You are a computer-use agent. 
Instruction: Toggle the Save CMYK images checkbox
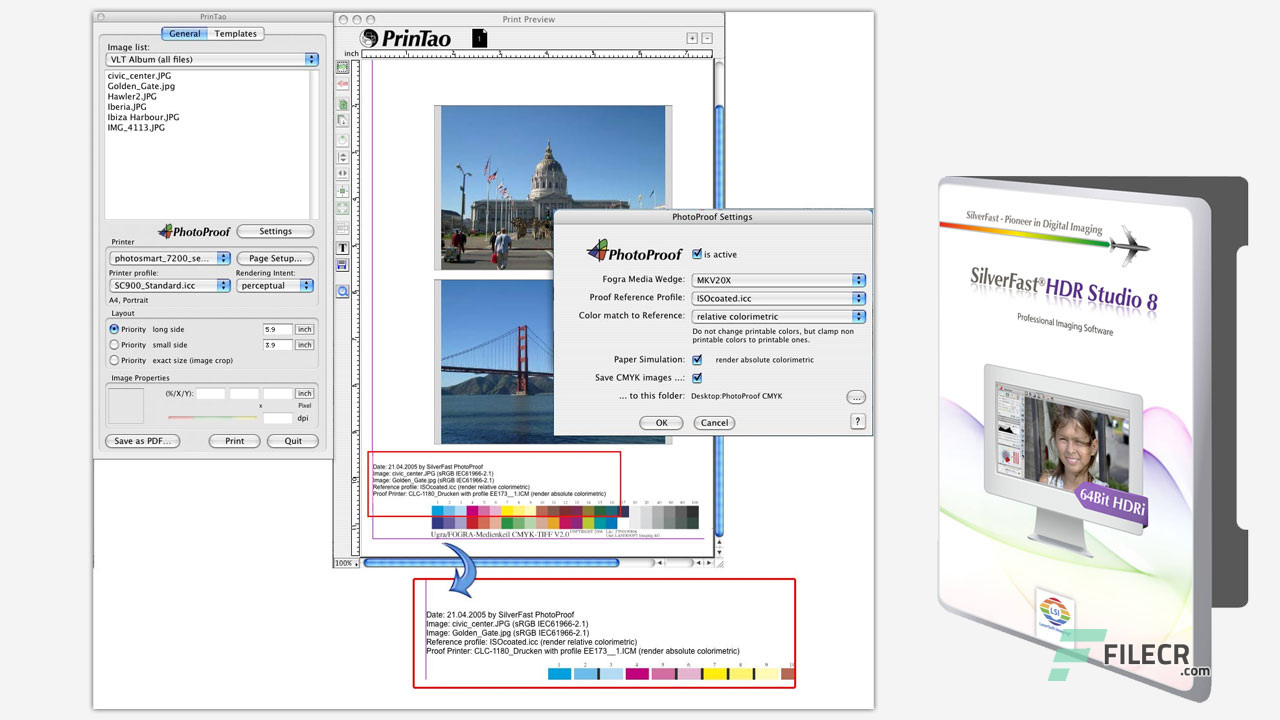click(x=697, y=378)
